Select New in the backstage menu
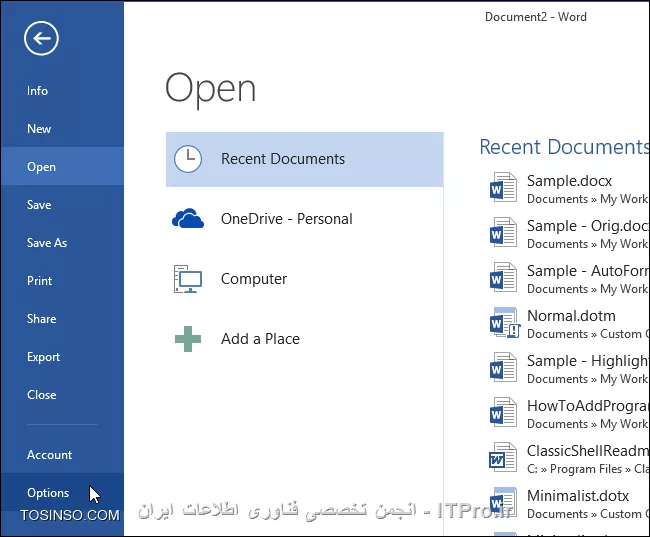650x537 pixels. [x=62, y=129]
